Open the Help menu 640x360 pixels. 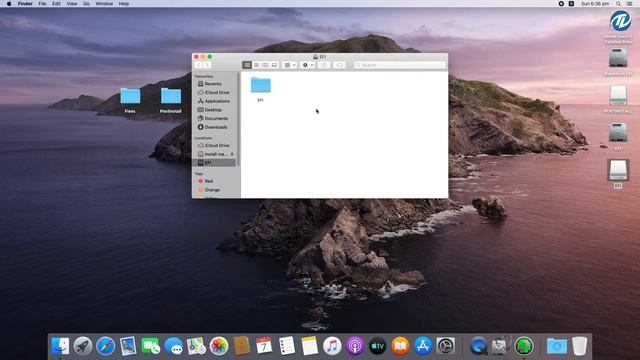pyautogui.click(x=124, y=4)
